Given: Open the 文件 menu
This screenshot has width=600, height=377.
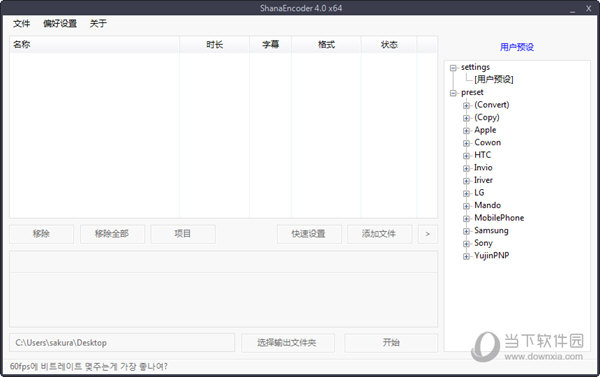Looking at the screenshot, I should coord(21,24).
